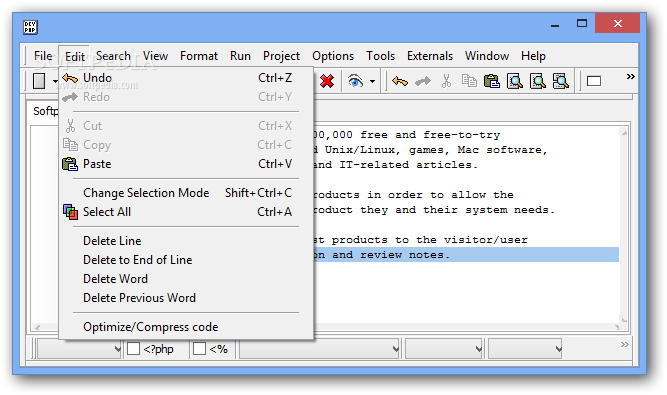
Task: Click the toolbar Paste clipboard icon
Action: (x=492, y=81)
